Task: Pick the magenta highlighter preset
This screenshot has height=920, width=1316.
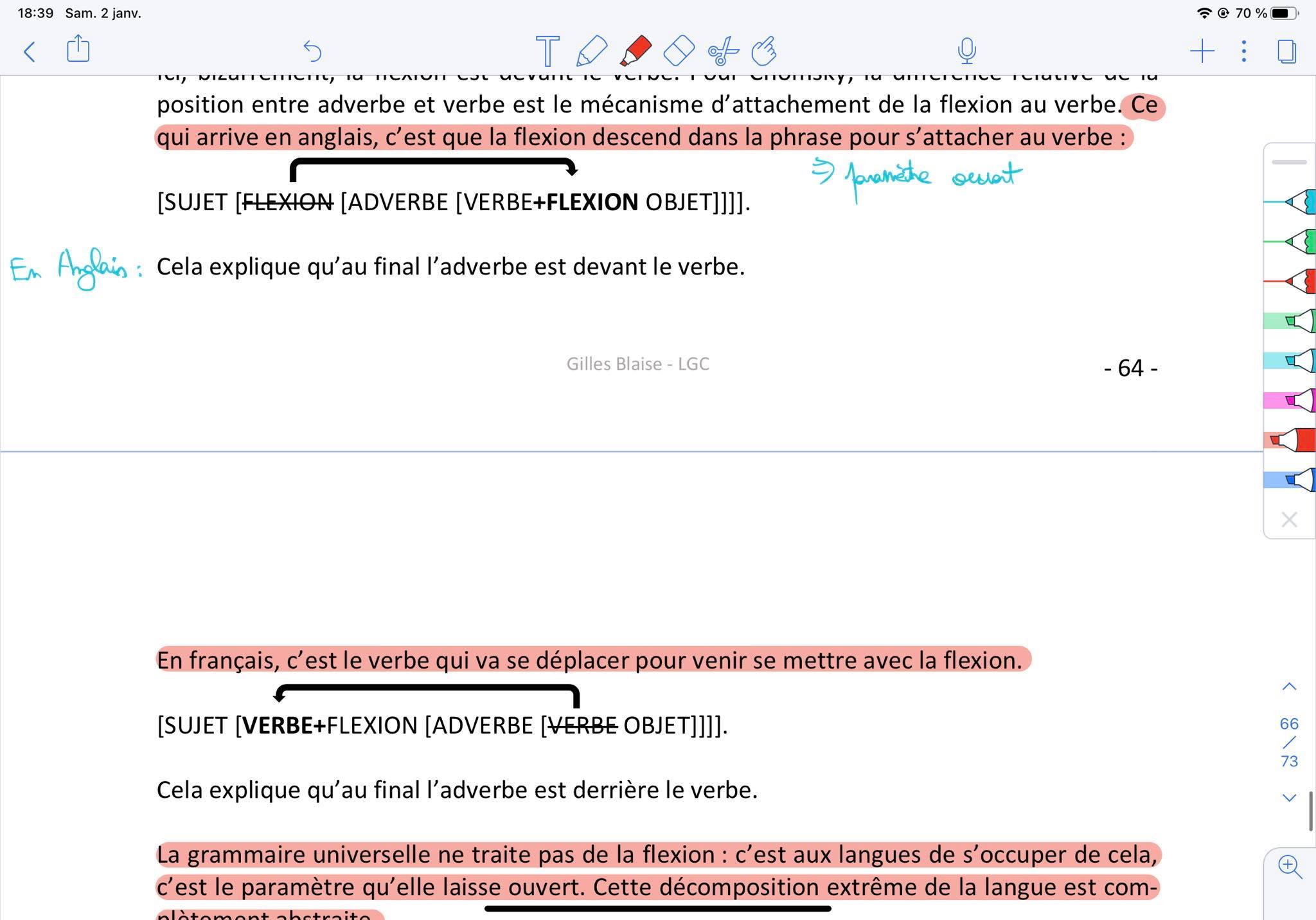Action: [x=1290, y=401]
